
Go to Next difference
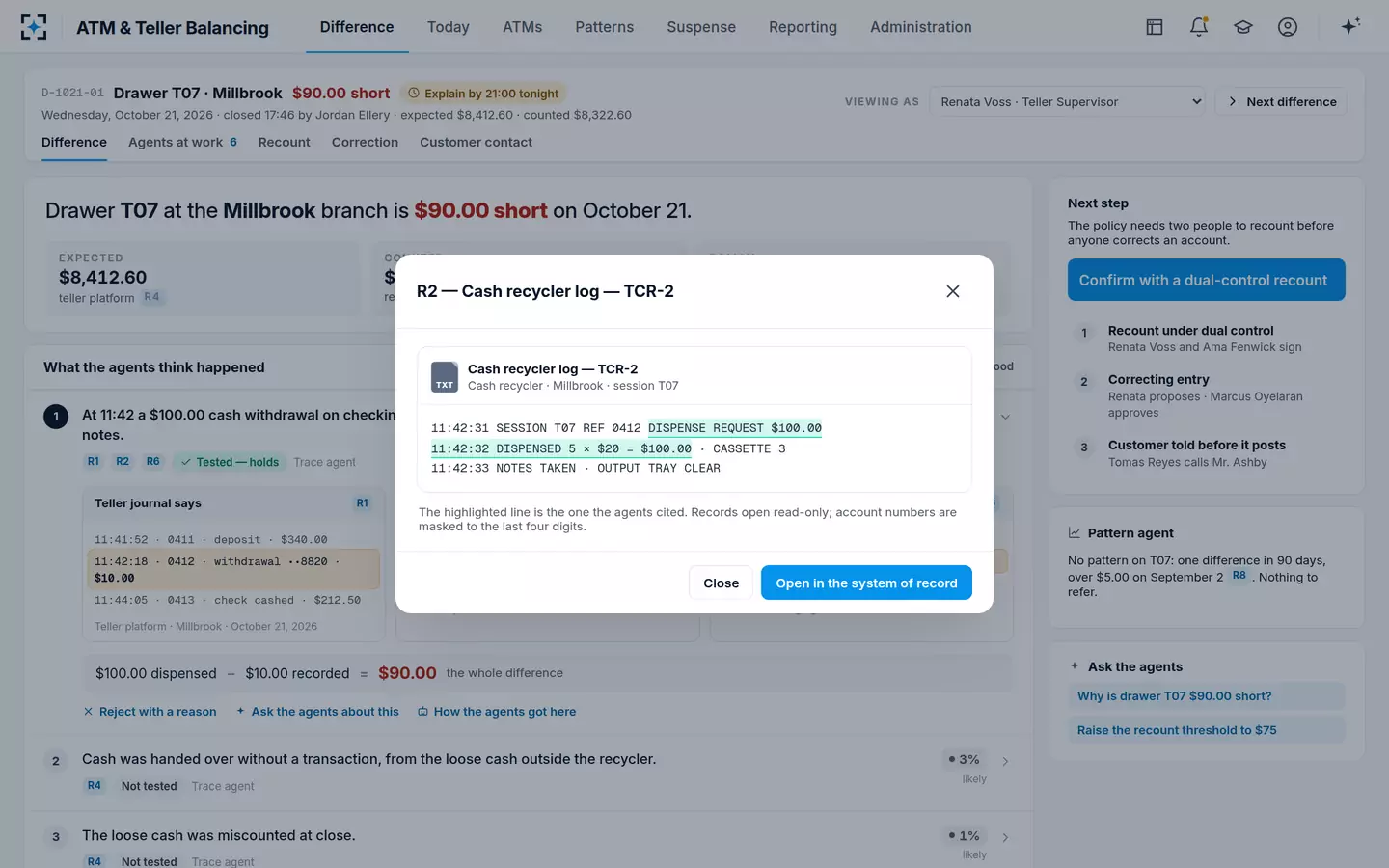point(1282,101)
